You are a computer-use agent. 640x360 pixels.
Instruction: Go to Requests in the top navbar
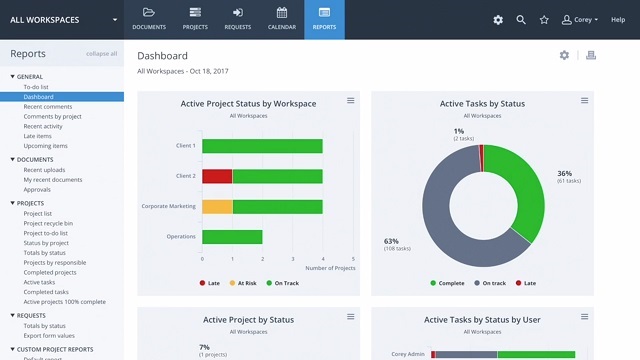coord(238,19)
